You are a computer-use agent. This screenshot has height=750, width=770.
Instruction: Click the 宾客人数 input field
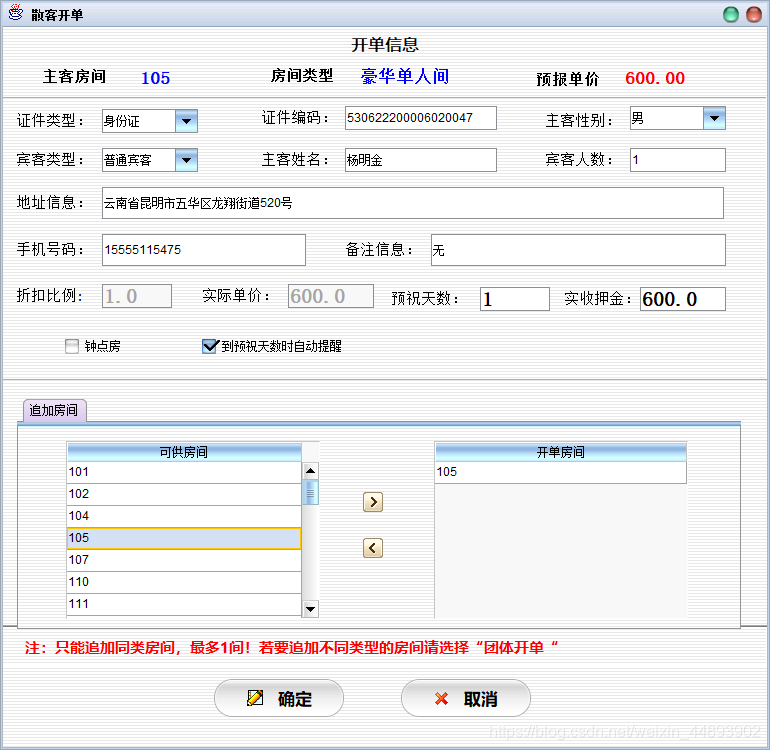[x=678, y=160]
